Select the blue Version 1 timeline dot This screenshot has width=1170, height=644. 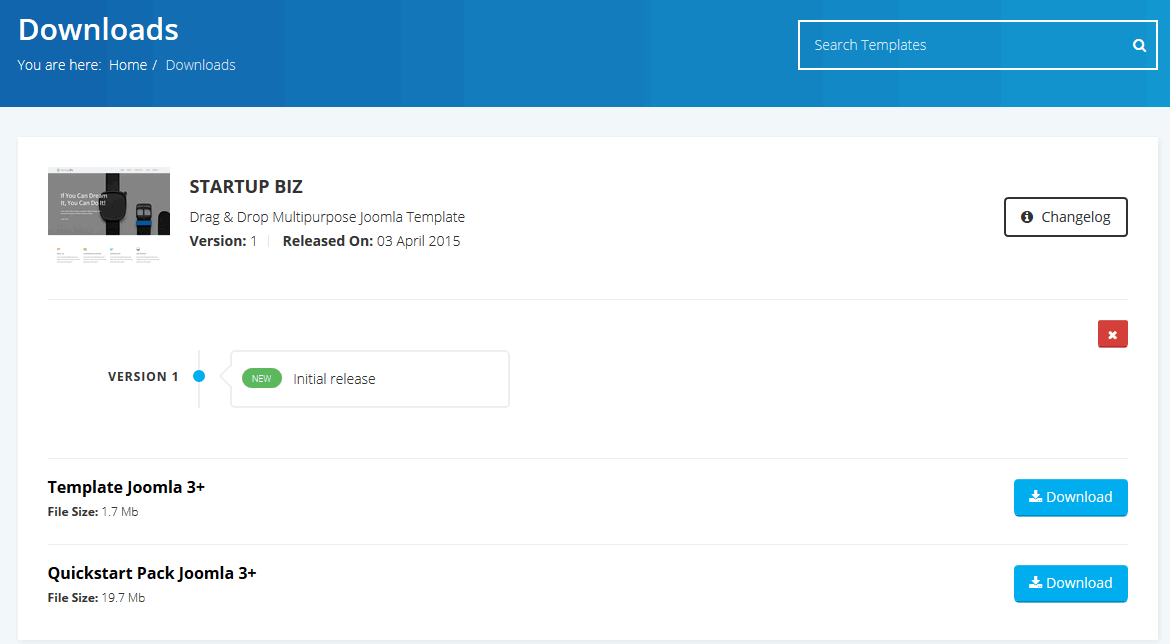point(199,376)
